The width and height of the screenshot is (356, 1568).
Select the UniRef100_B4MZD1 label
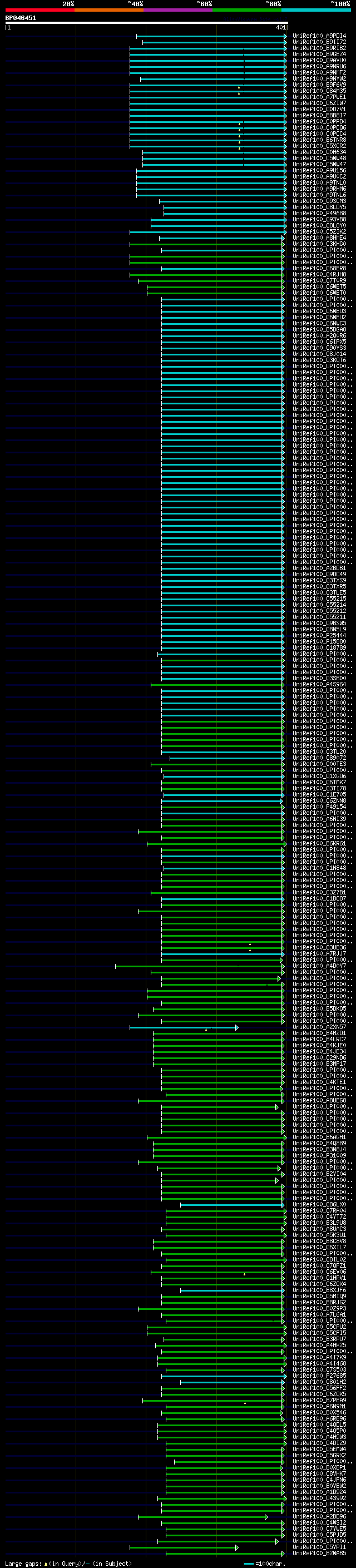319,1033
